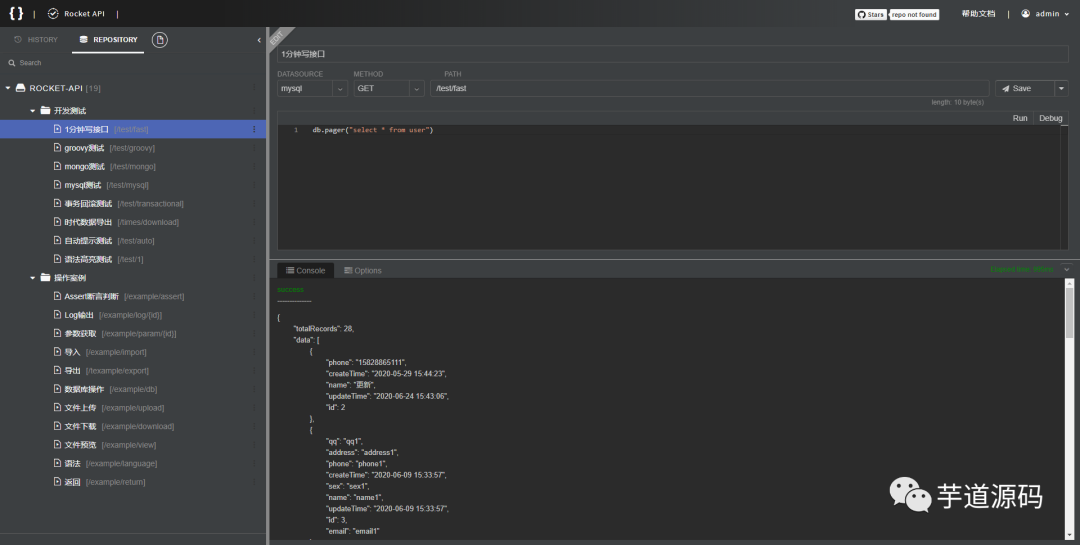Viewport: 1080px width, 545px height.
Task: Click the new API document circle icon
Action: click(x=160, y=40)
